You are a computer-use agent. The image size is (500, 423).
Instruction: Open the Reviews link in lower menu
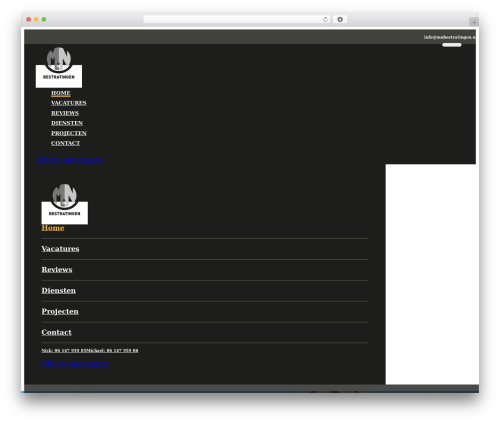[x=57, y=269]
